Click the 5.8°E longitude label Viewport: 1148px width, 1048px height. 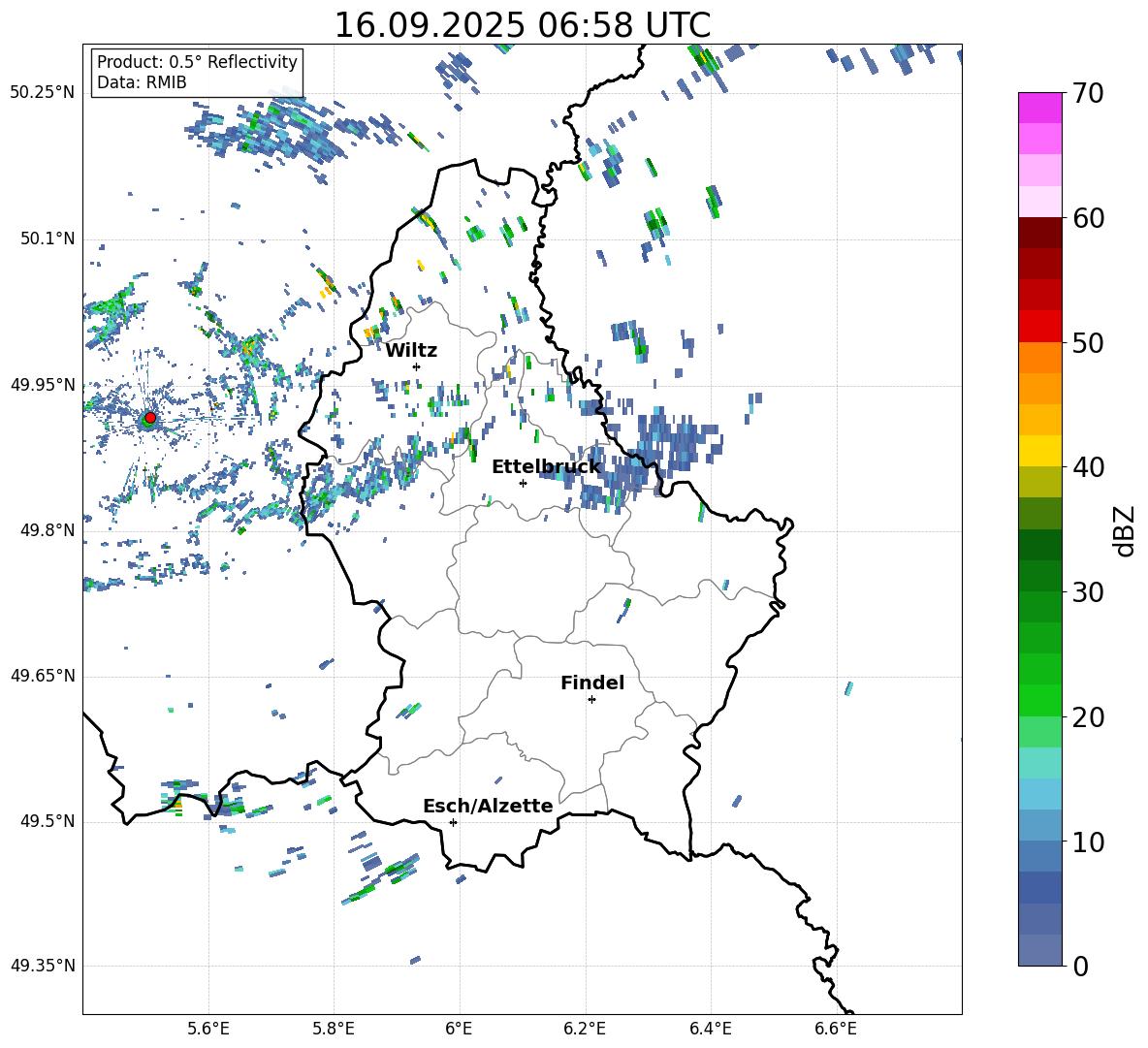[334, 1030]
